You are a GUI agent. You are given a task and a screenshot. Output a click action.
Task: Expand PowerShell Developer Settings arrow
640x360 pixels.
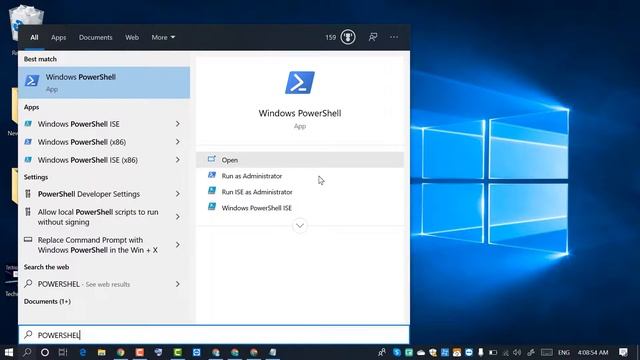pos(178,194)
